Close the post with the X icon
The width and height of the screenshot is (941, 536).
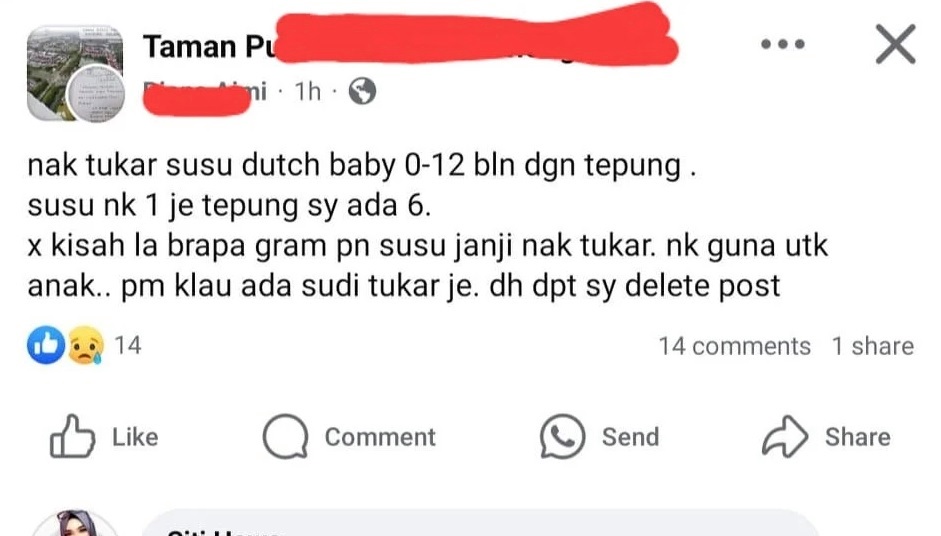(895, 44)
